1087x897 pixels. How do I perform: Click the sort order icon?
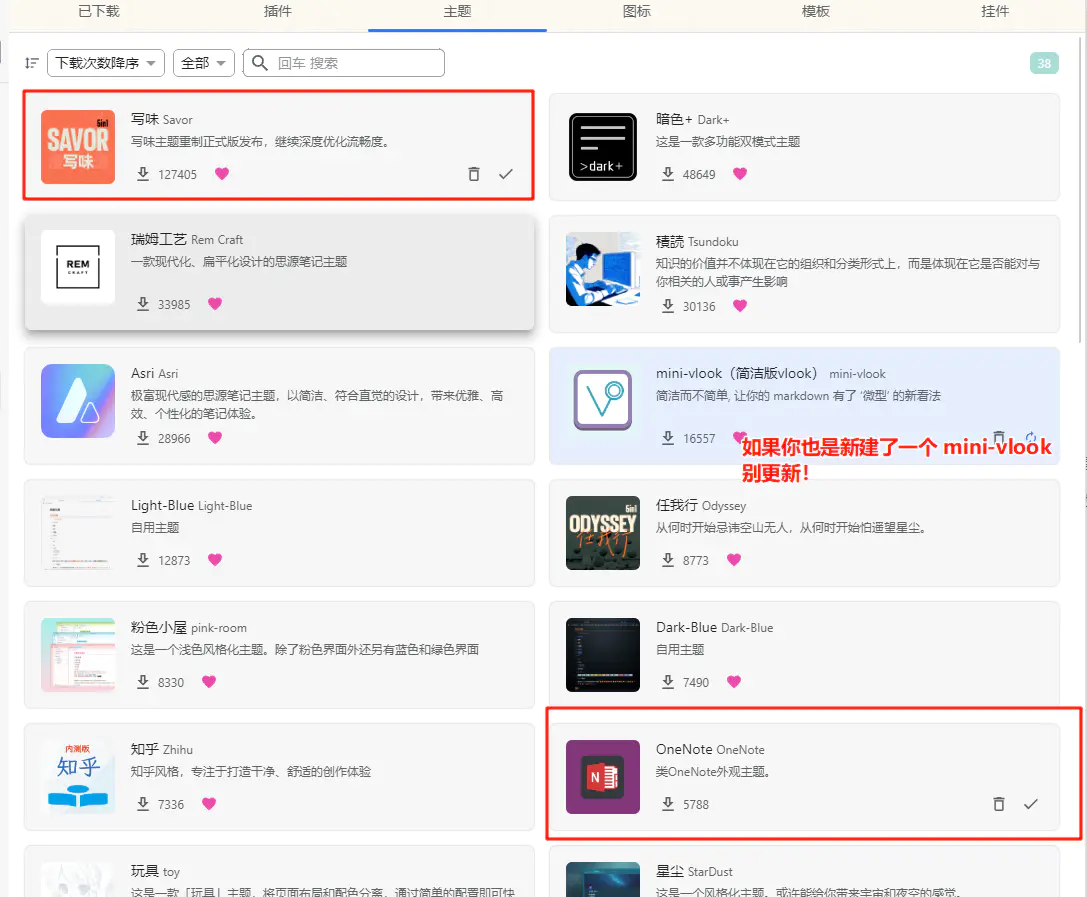point(31,63)
